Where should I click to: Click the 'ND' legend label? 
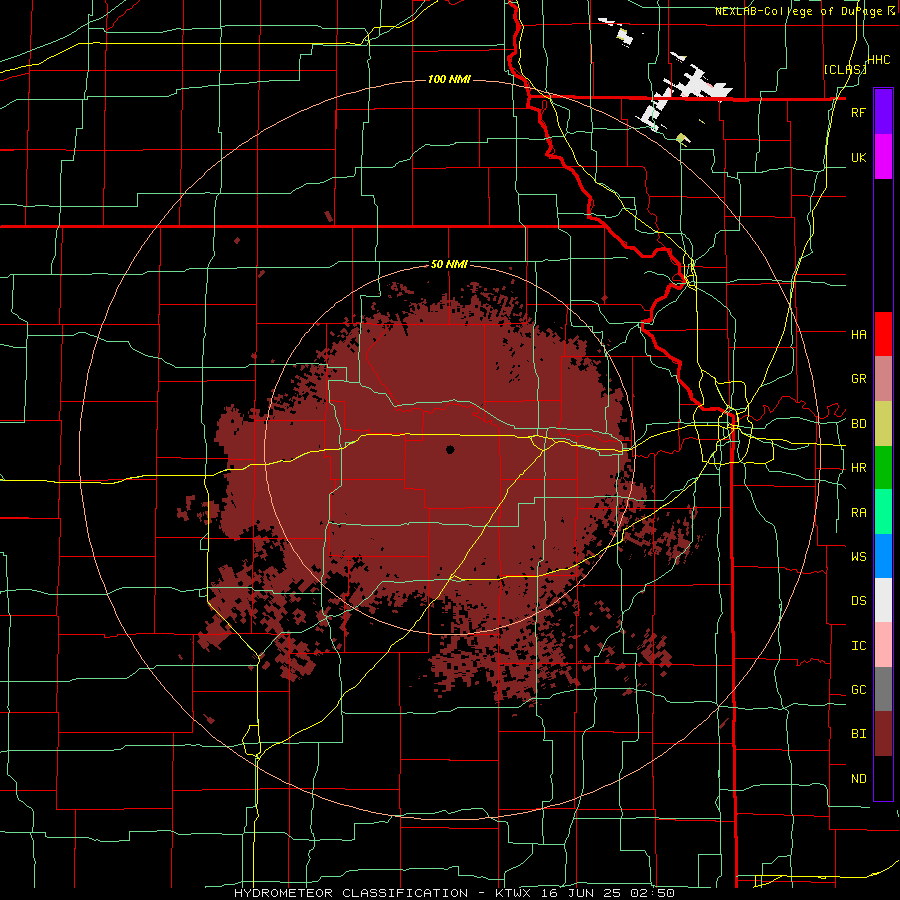click(x=858, y=779)
